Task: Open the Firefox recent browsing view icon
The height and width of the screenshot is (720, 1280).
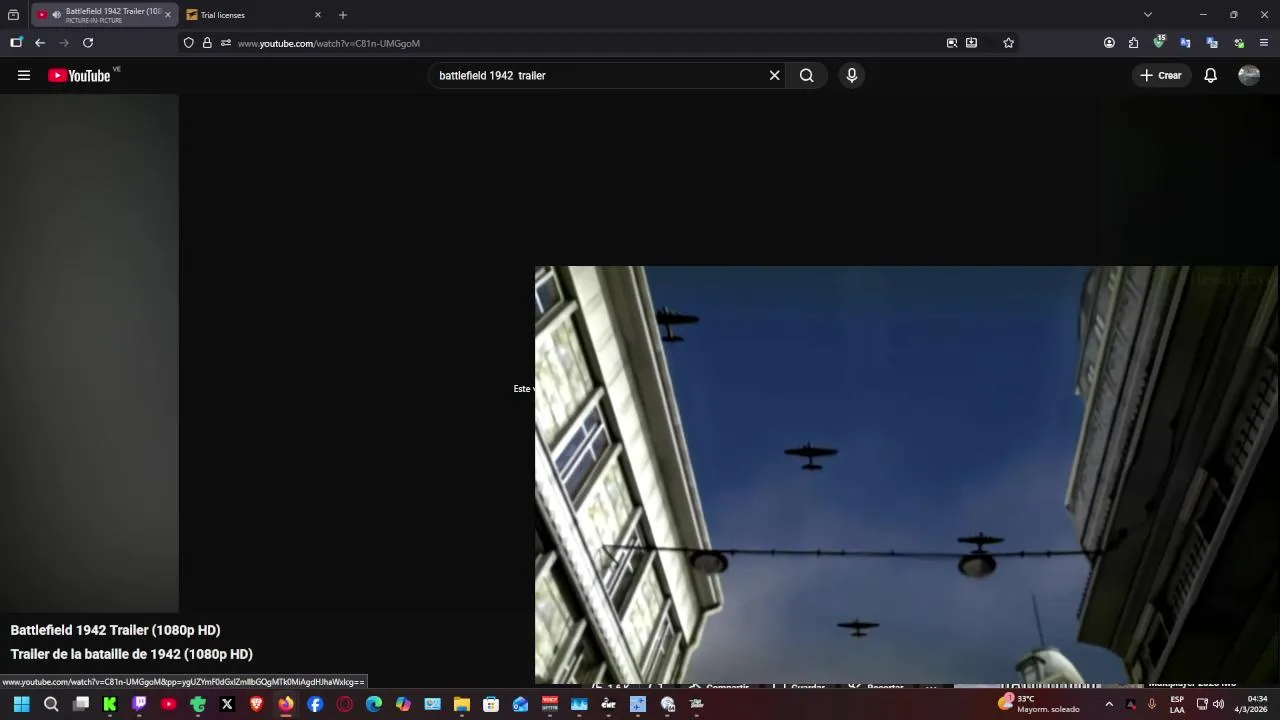Action: click(13, 15)
